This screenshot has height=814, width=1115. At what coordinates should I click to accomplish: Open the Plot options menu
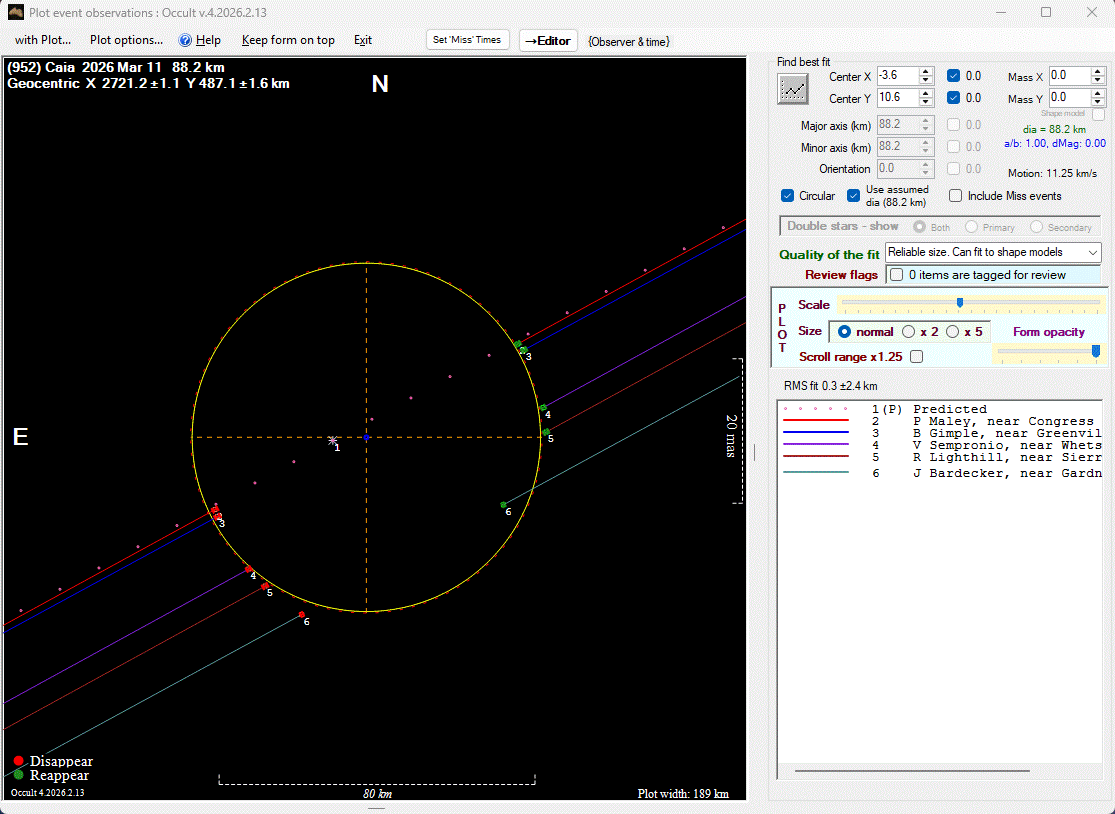click(x=126, y=40)
